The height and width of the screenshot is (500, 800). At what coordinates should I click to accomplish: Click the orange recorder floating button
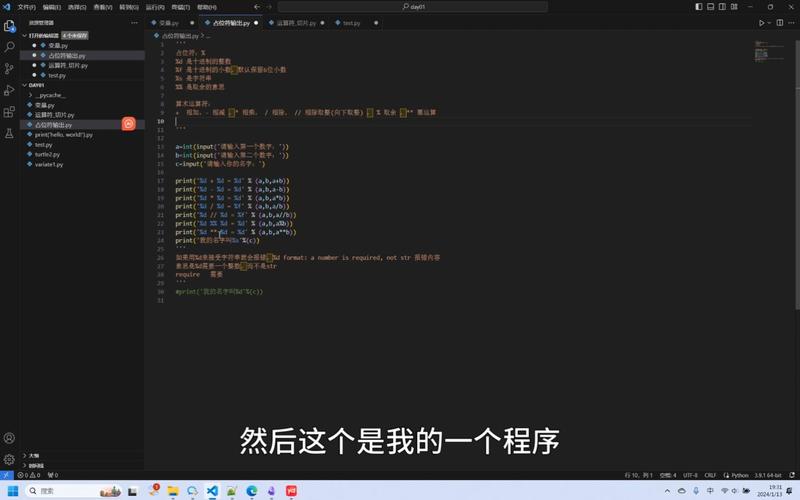coord(129,123)
